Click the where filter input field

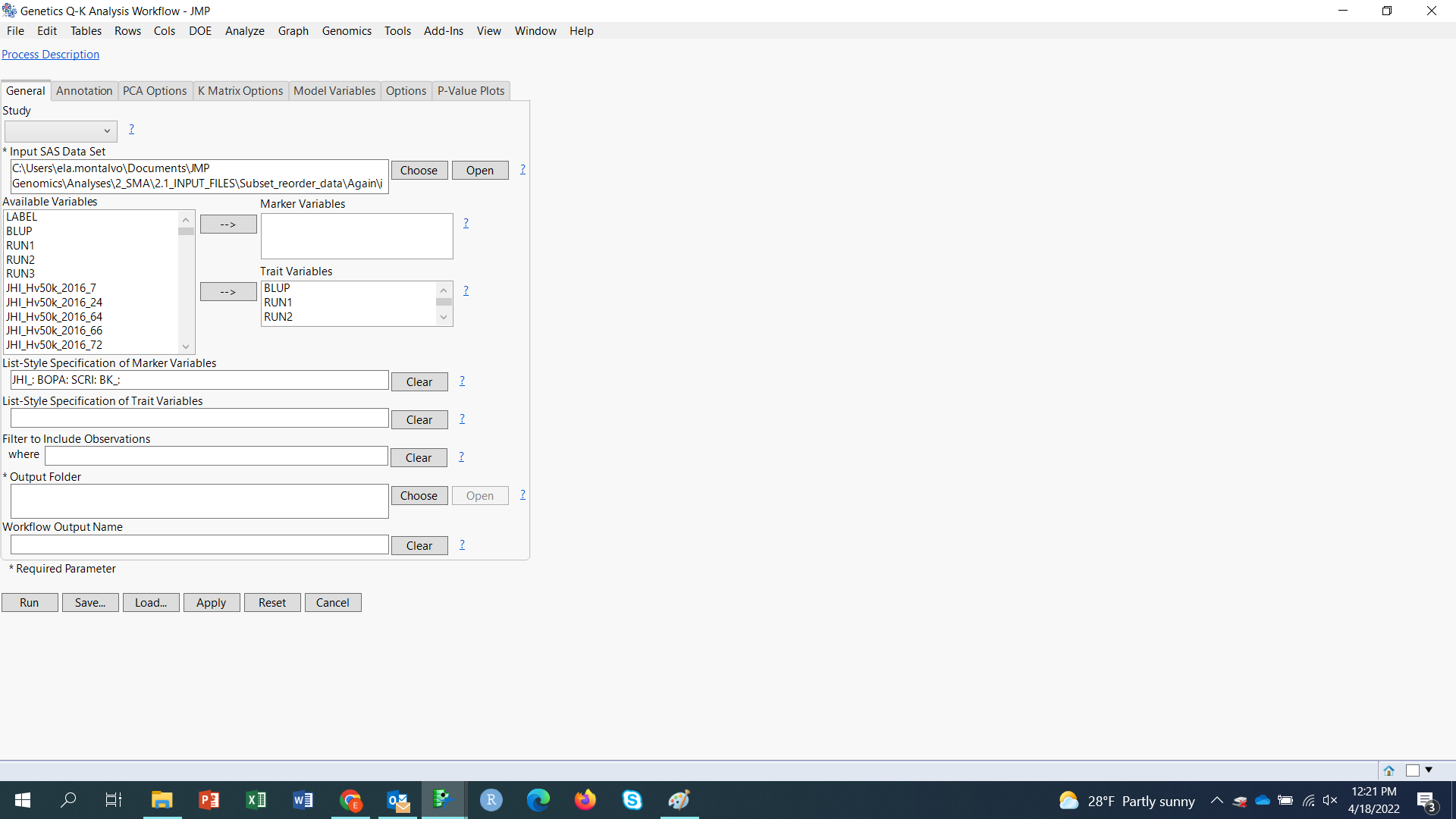pos(216,456)
